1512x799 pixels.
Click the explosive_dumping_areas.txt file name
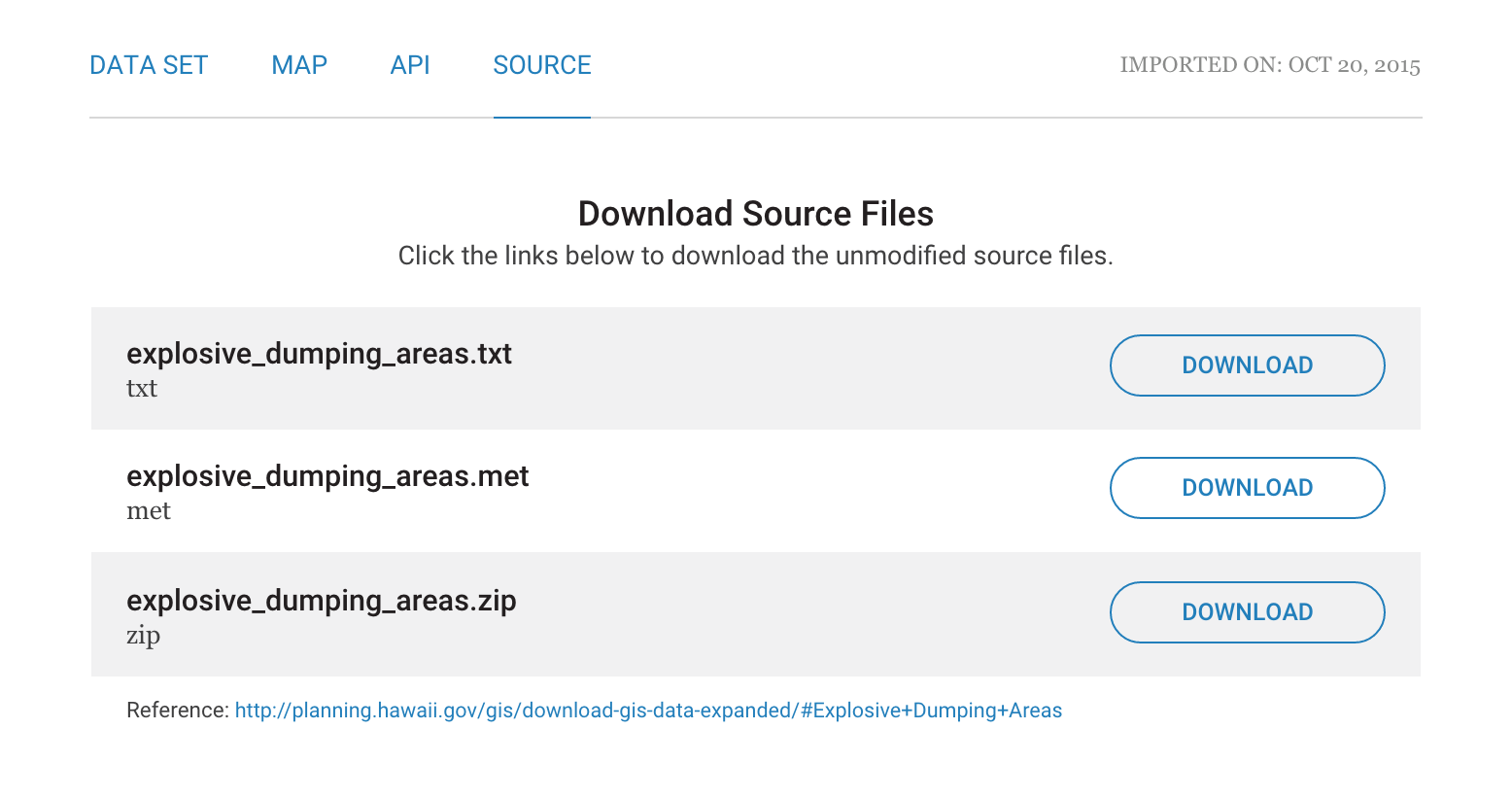point(319,354)
